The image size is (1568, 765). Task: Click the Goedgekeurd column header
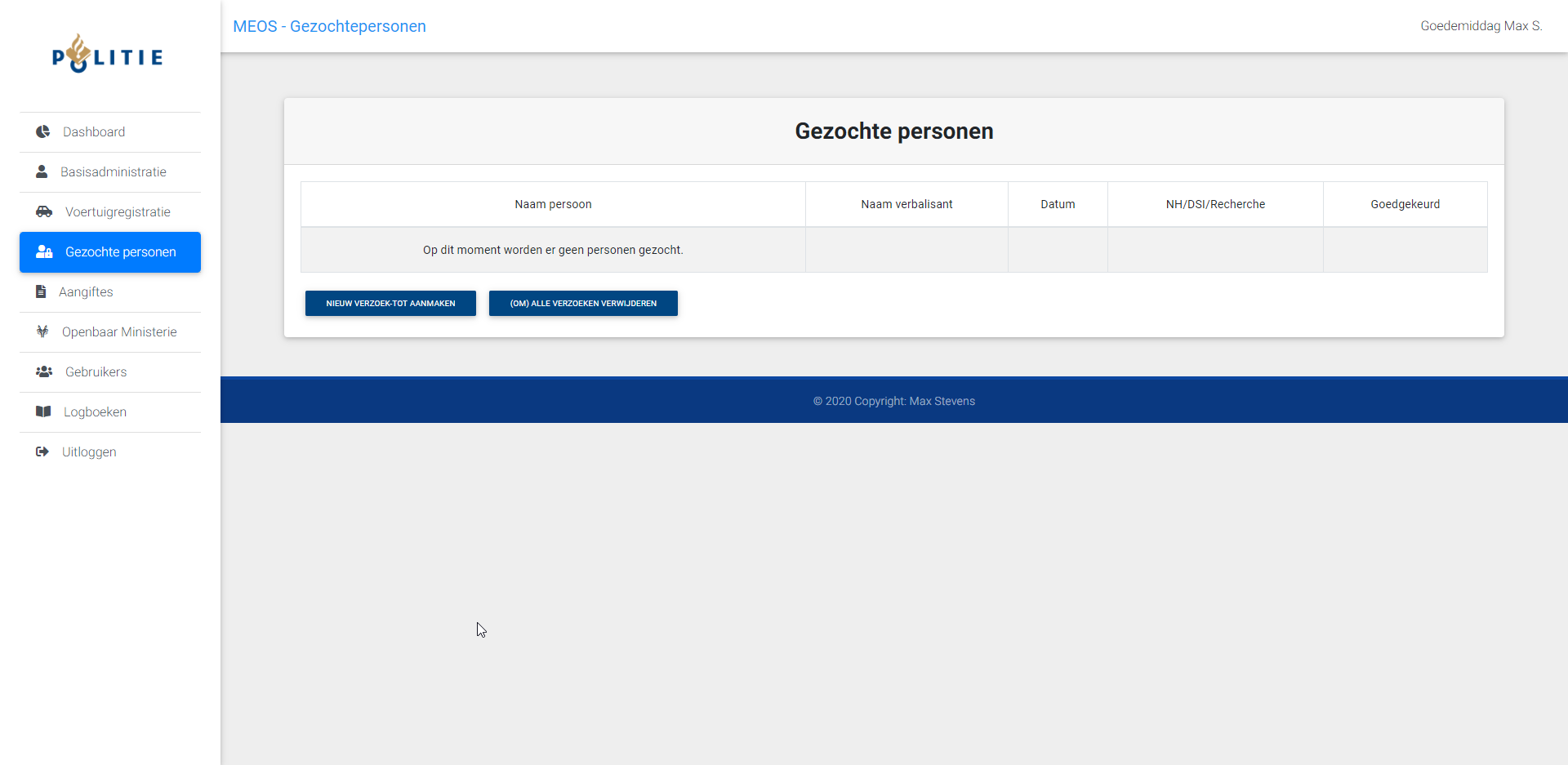1405,204
